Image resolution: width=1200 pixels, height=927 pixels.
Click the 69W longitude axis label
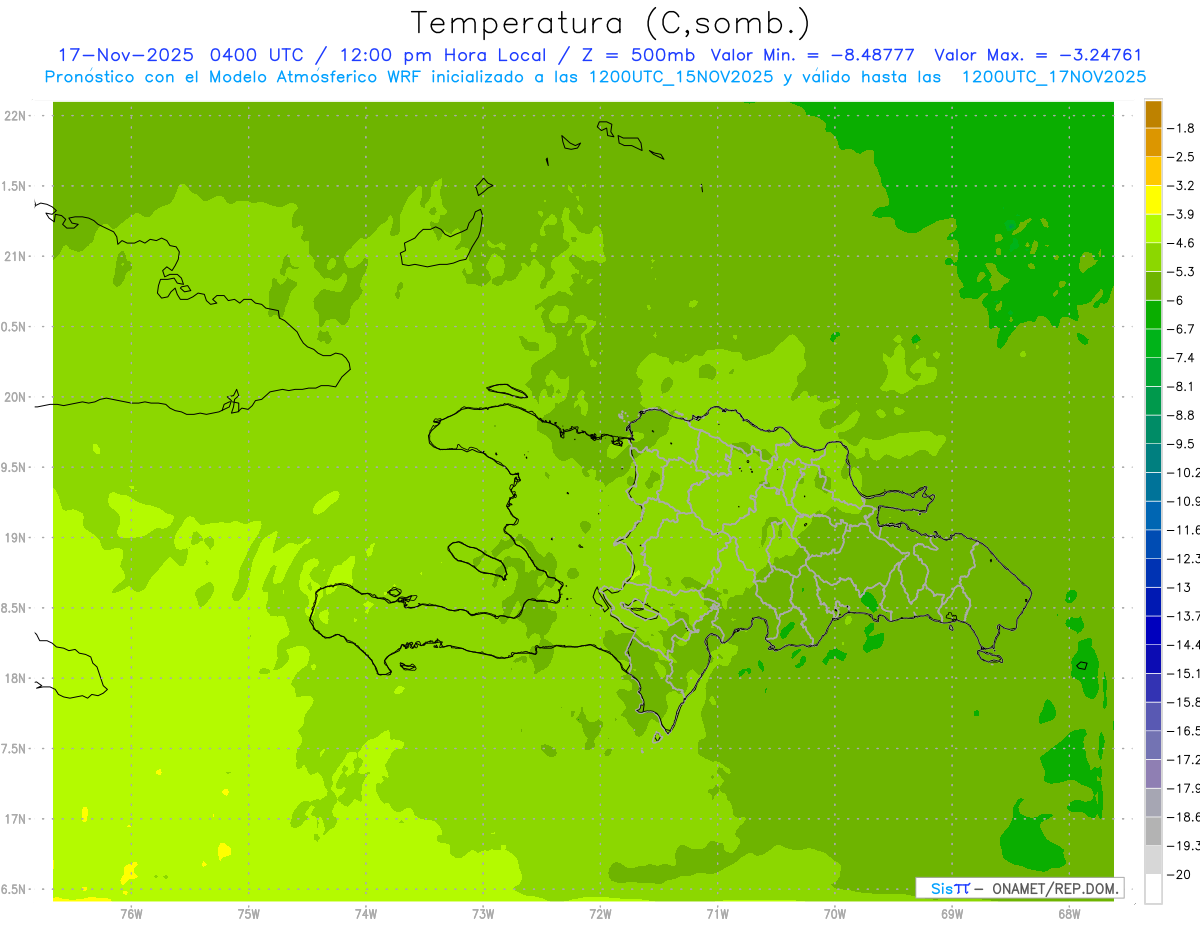pyautogui.click(x=952, y=913)
